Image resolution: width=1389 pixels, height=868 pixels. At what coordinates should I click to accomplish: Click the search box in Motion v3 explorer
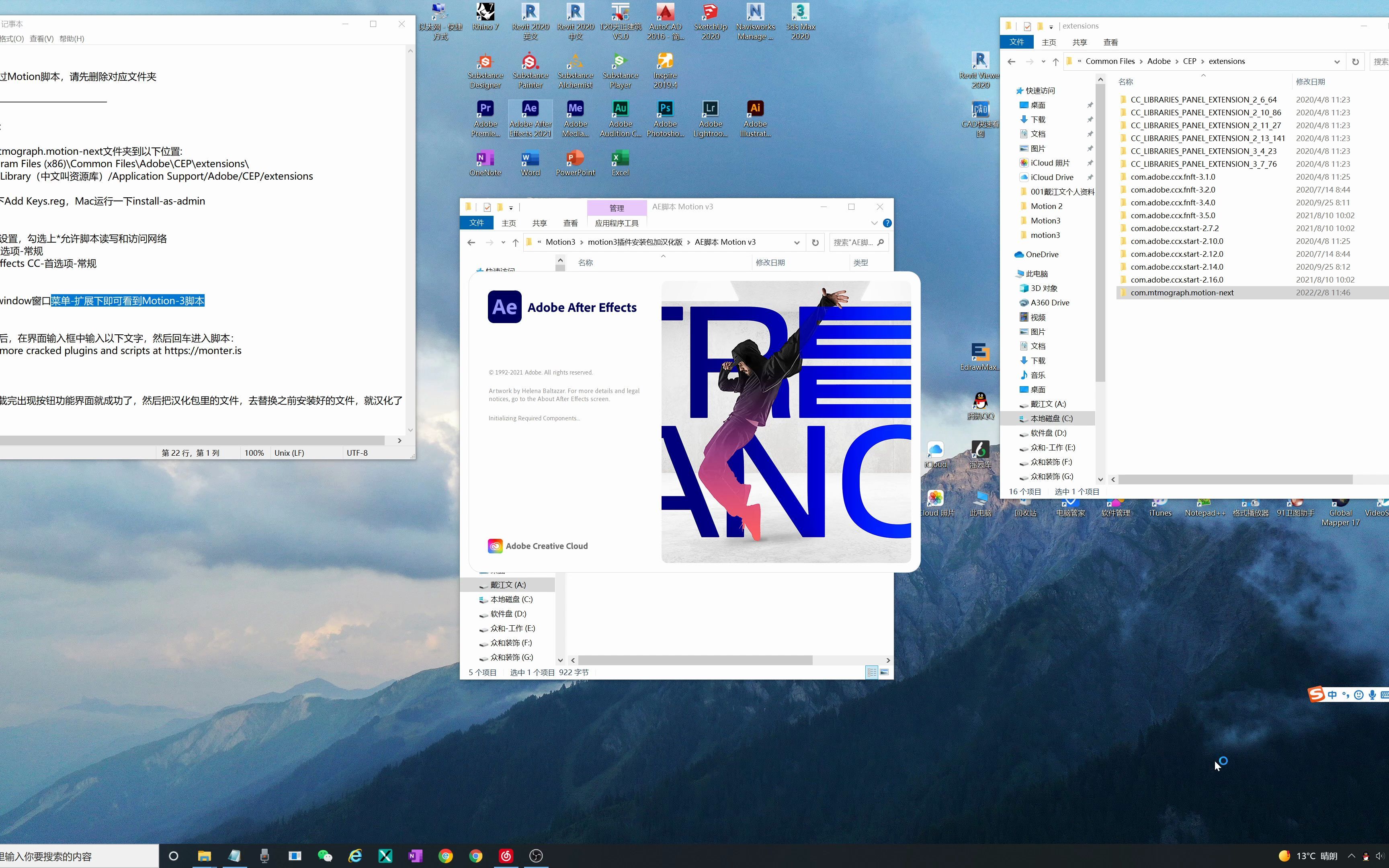(x=853, y=242)
